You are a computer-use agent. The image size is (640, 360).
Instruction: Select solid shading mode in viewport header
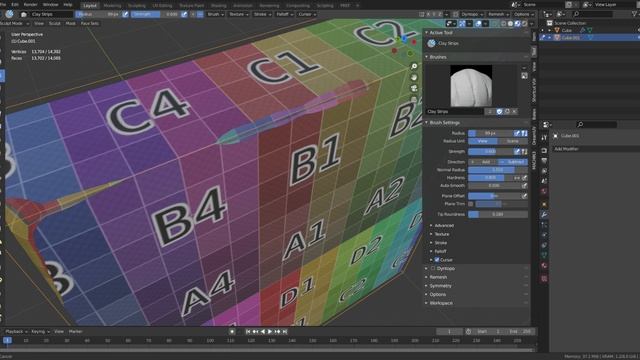(510, 24)
